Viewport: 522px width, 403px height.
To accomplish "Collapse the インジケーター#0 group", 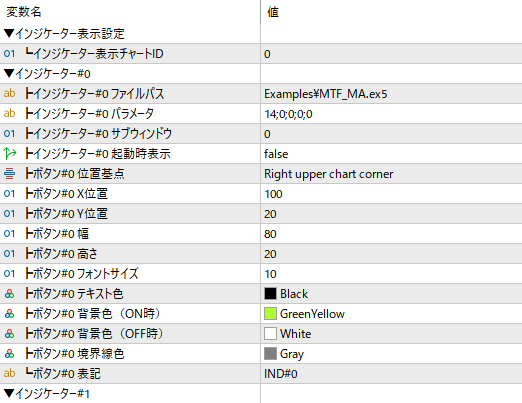I will point(9,73).
